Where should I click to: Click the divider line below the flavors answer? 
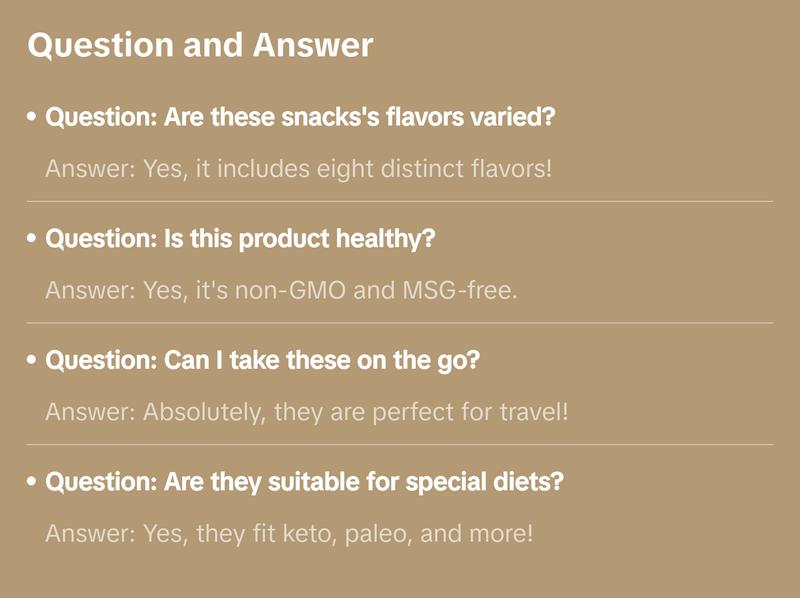coord(400,201)
